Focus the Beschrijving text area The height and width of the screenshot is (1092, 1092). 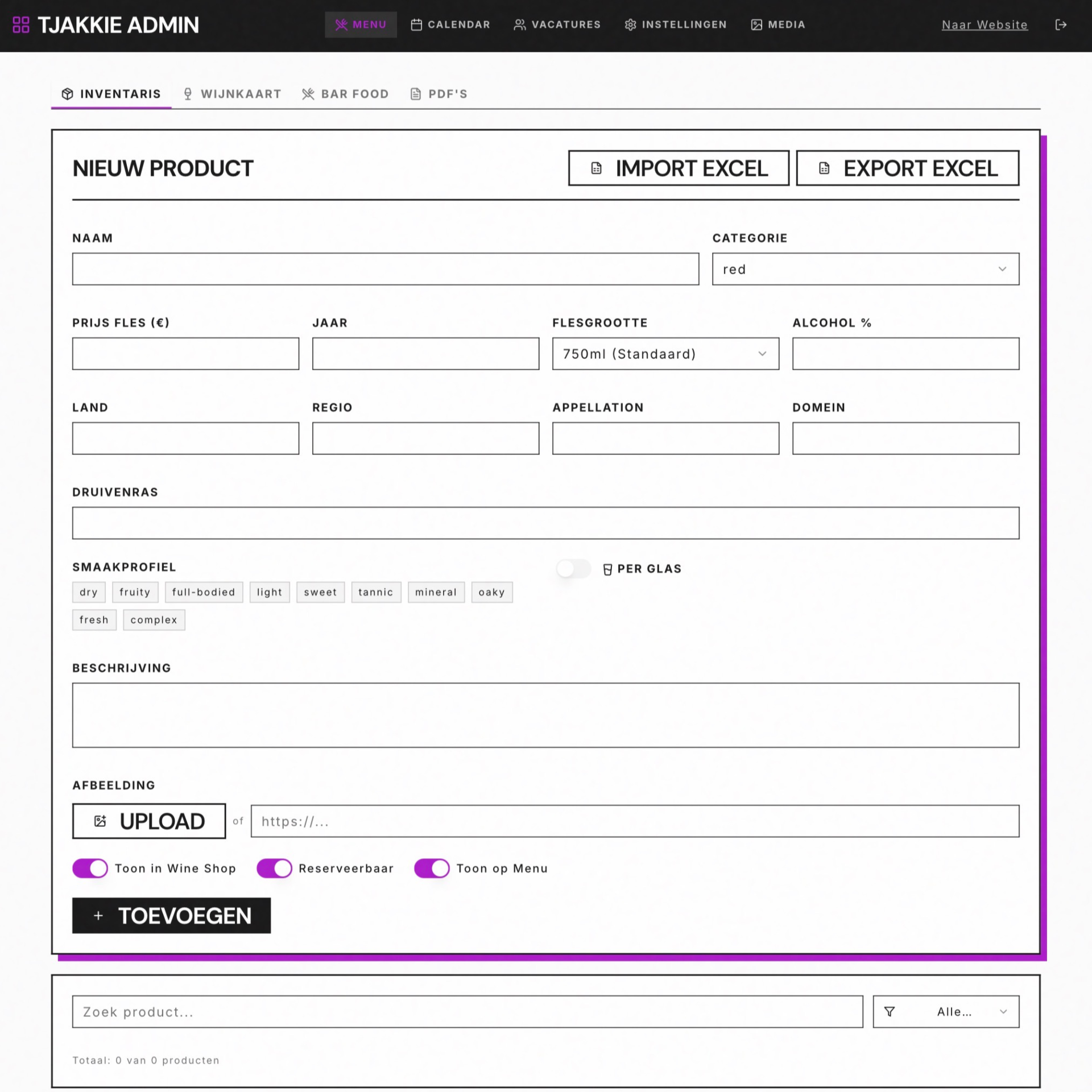(545, 715)
